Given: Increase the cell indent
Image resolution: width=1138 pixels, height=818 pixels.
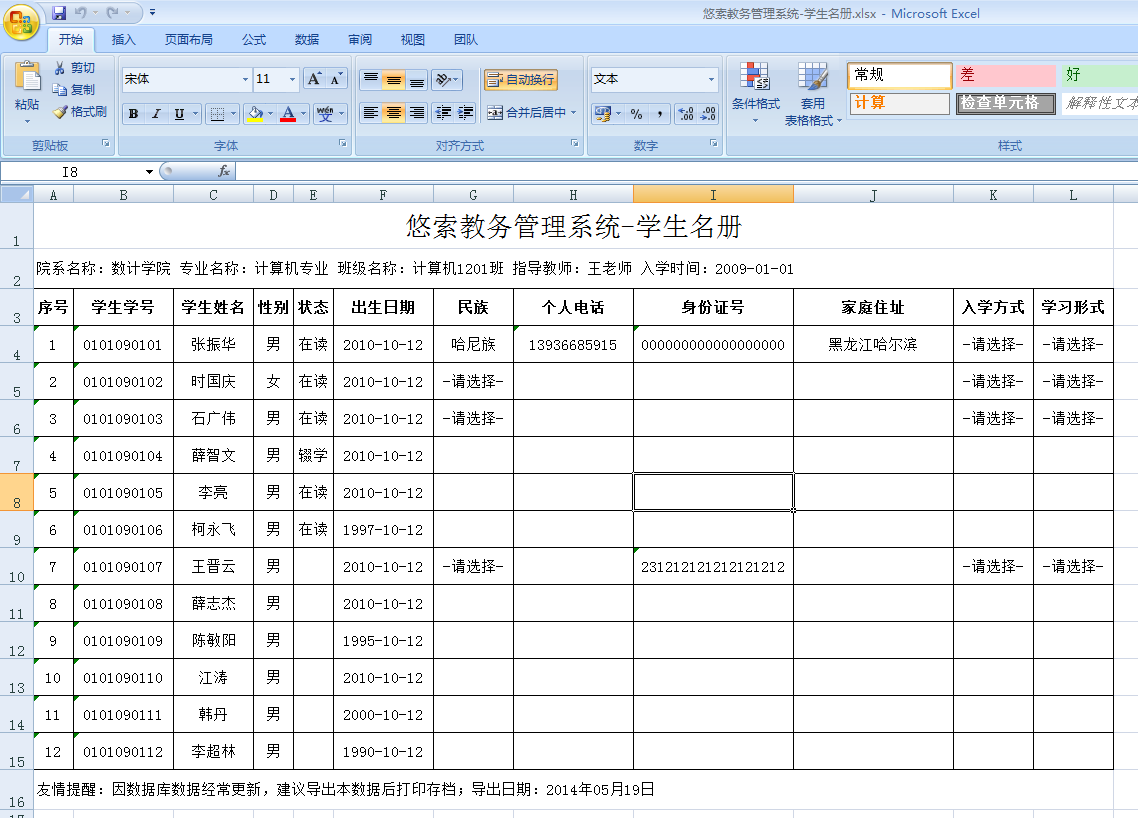Looking at the screenshot, I should pyautogui.click(x=465, y=113).
